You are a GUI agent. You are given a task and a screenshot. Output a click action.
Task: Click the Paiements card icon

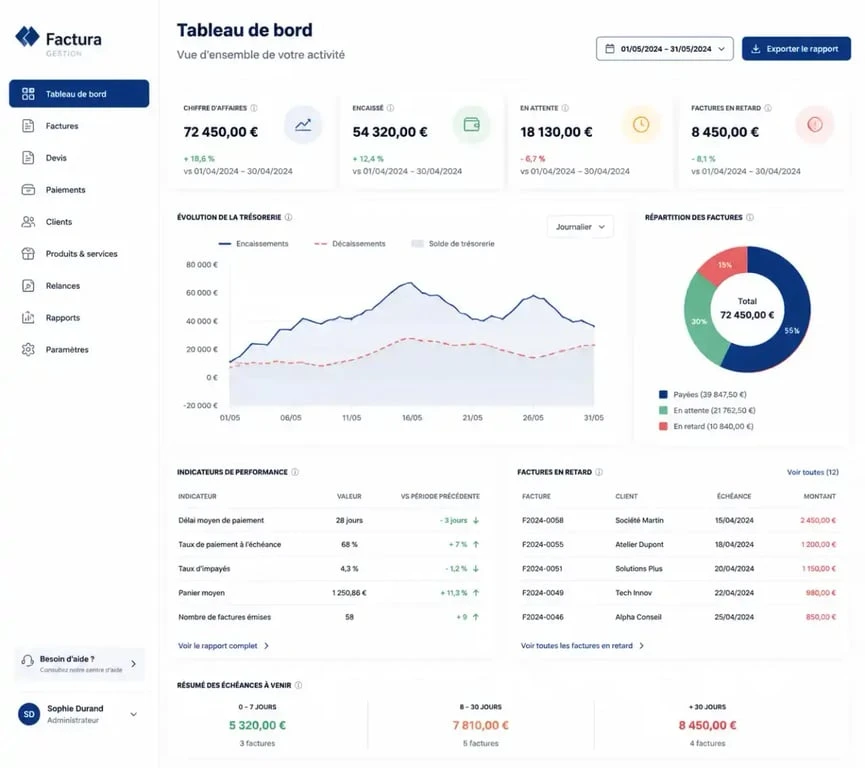(x=28, y=190)
